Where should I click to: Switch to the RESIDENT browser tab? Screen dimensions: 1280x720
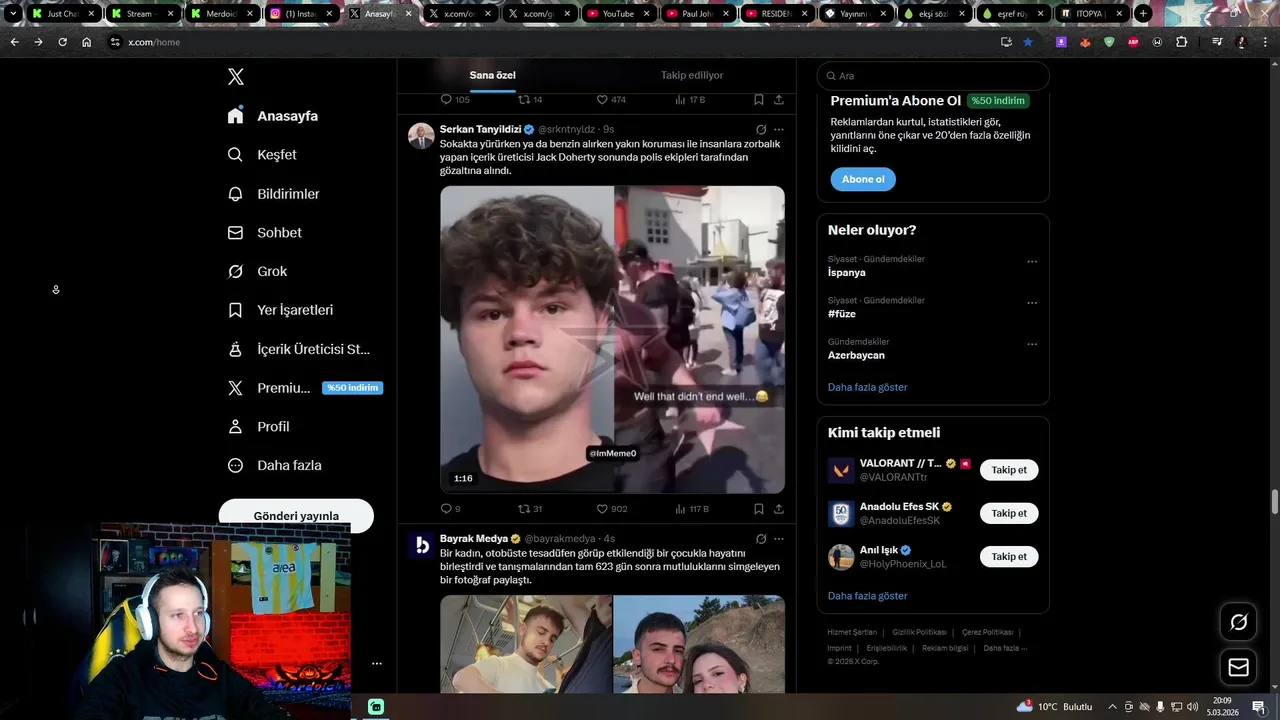(775, 14)
